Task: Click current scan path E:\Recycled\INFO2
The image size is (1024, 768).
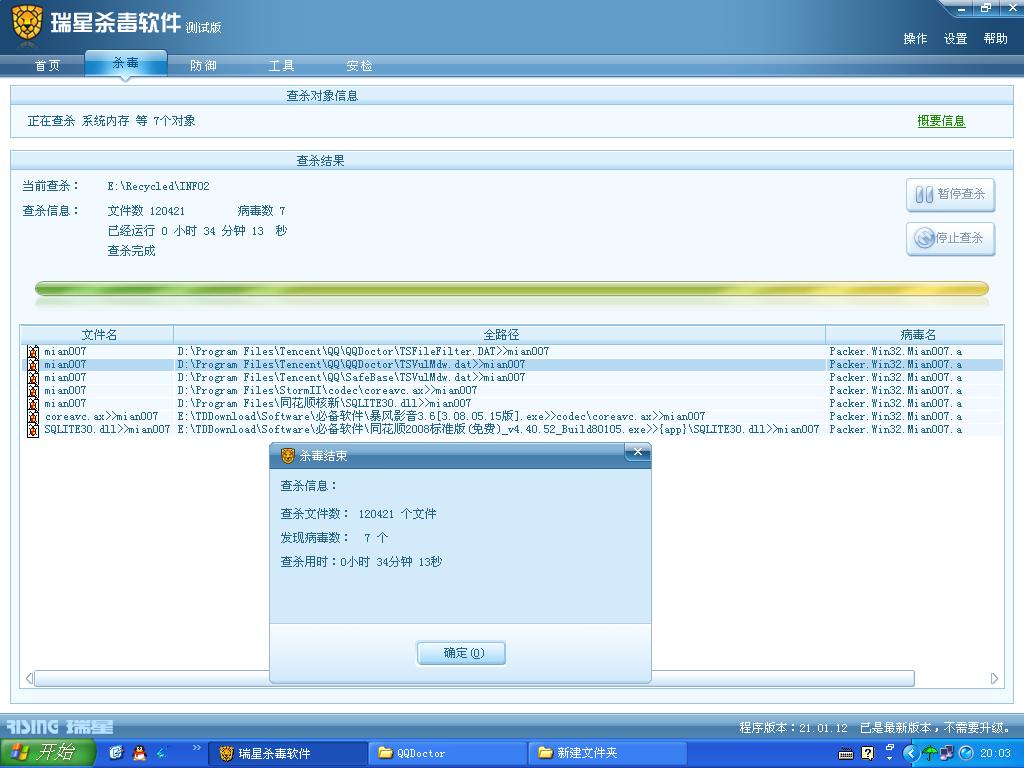Action: click(x=159, y=187)
